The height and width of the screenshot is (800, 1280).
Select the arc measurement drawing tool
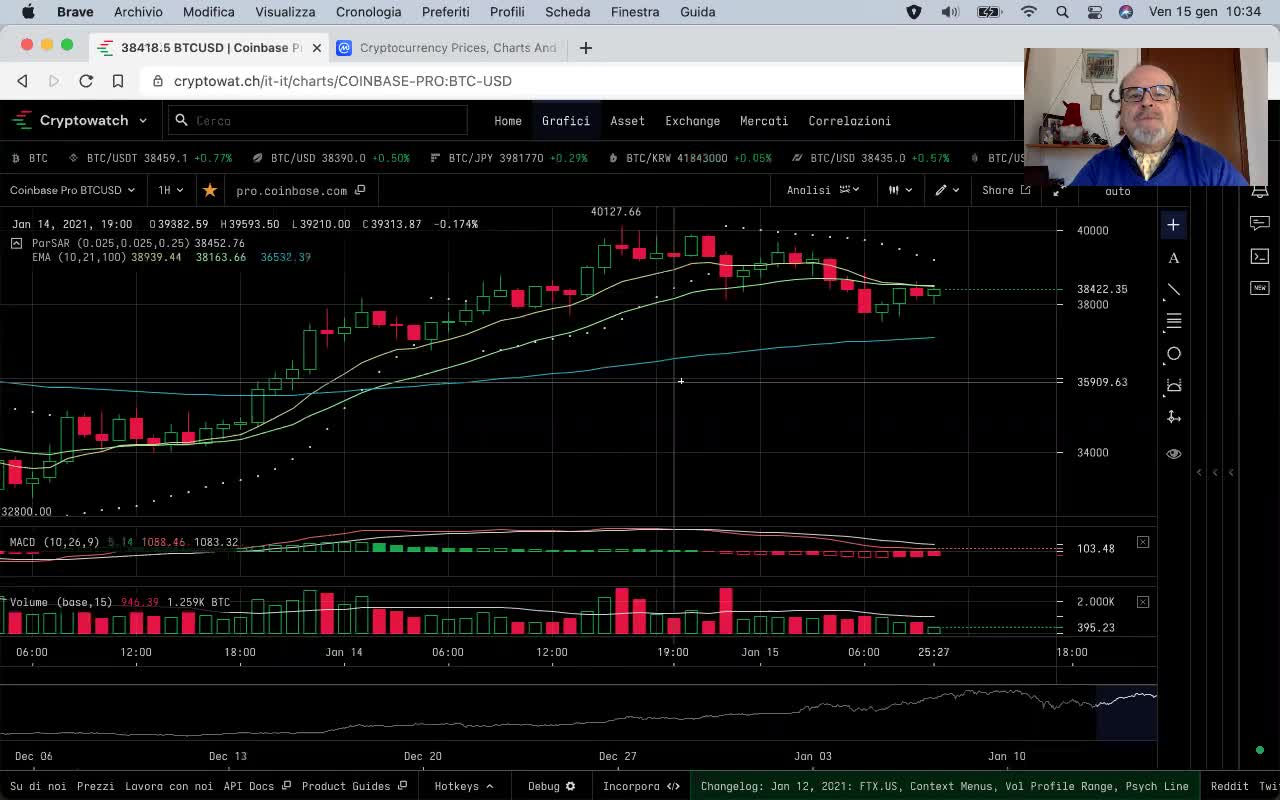coord(1173,385)
